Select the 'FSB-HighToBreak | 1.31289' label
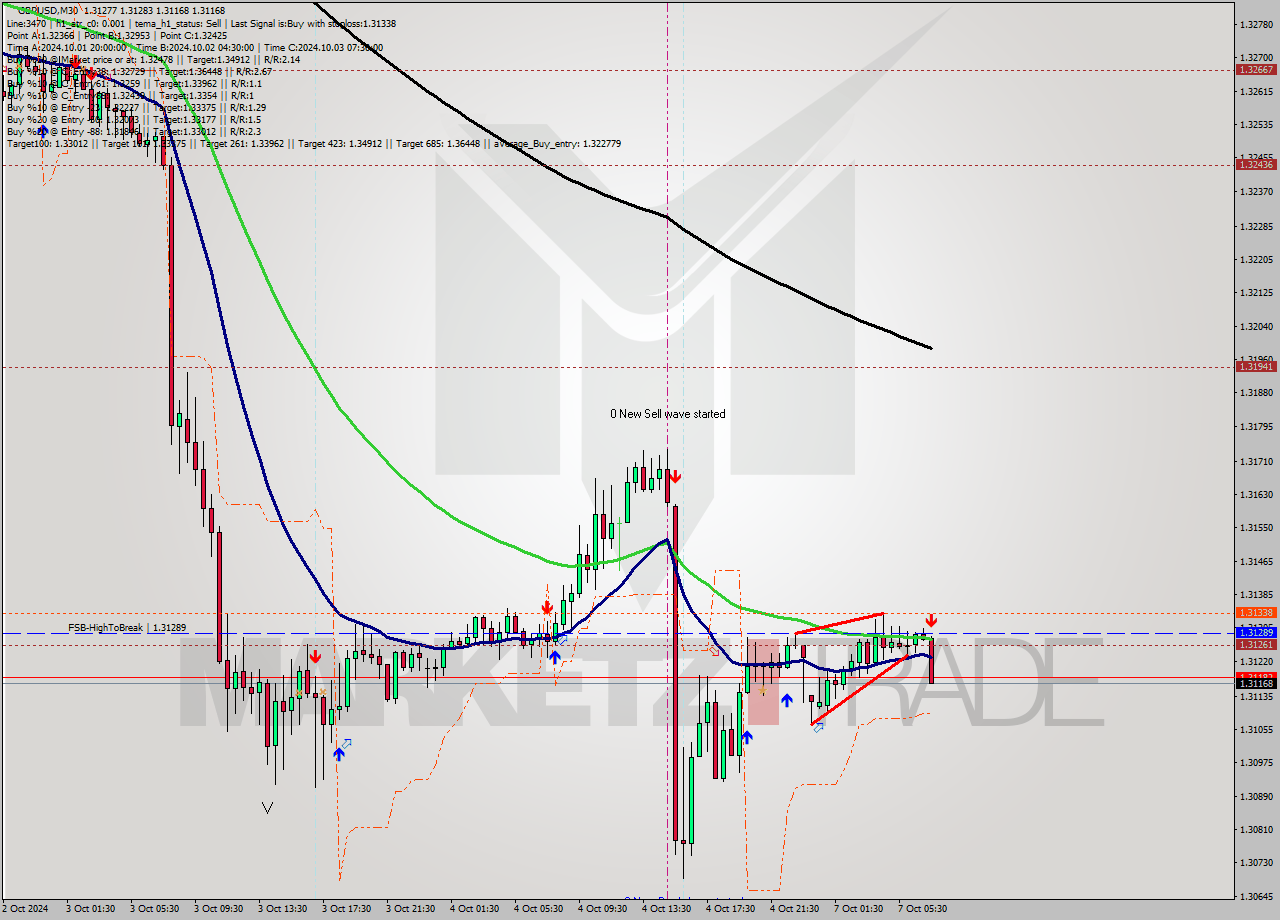This screenshot has height=920, width=1280. click(x=127, y=628)
